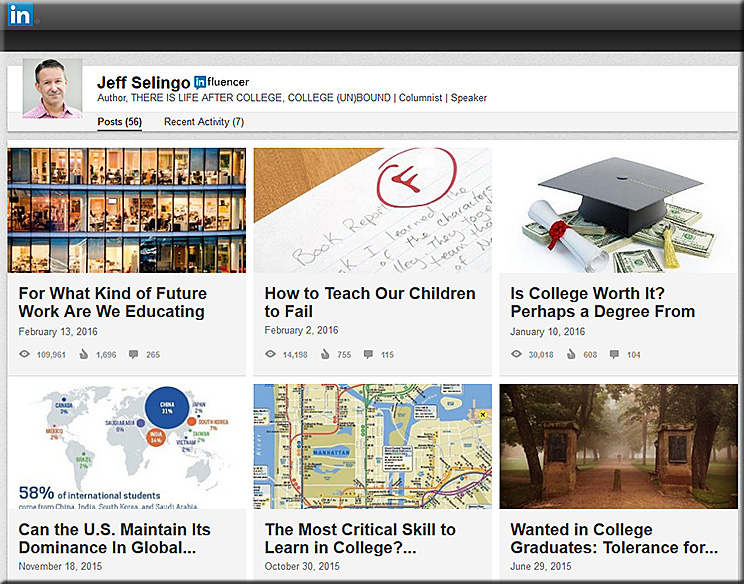Click the date November 18, 2015

point(60,566)
